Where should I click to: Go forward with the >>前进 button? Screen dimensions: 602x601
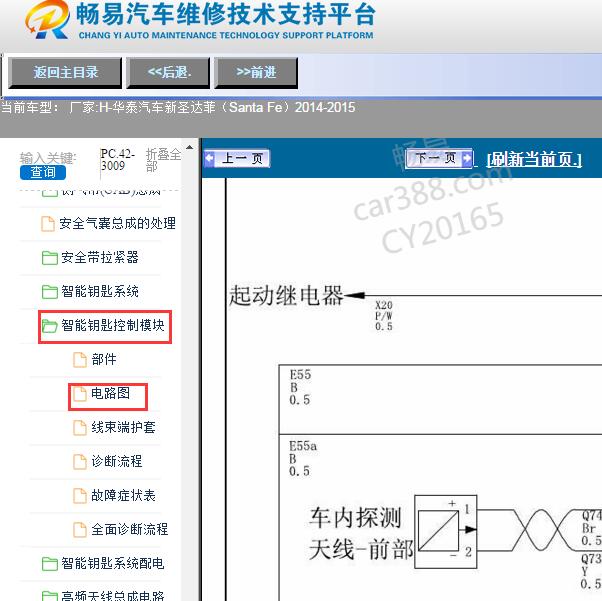(x=256, y=73)
